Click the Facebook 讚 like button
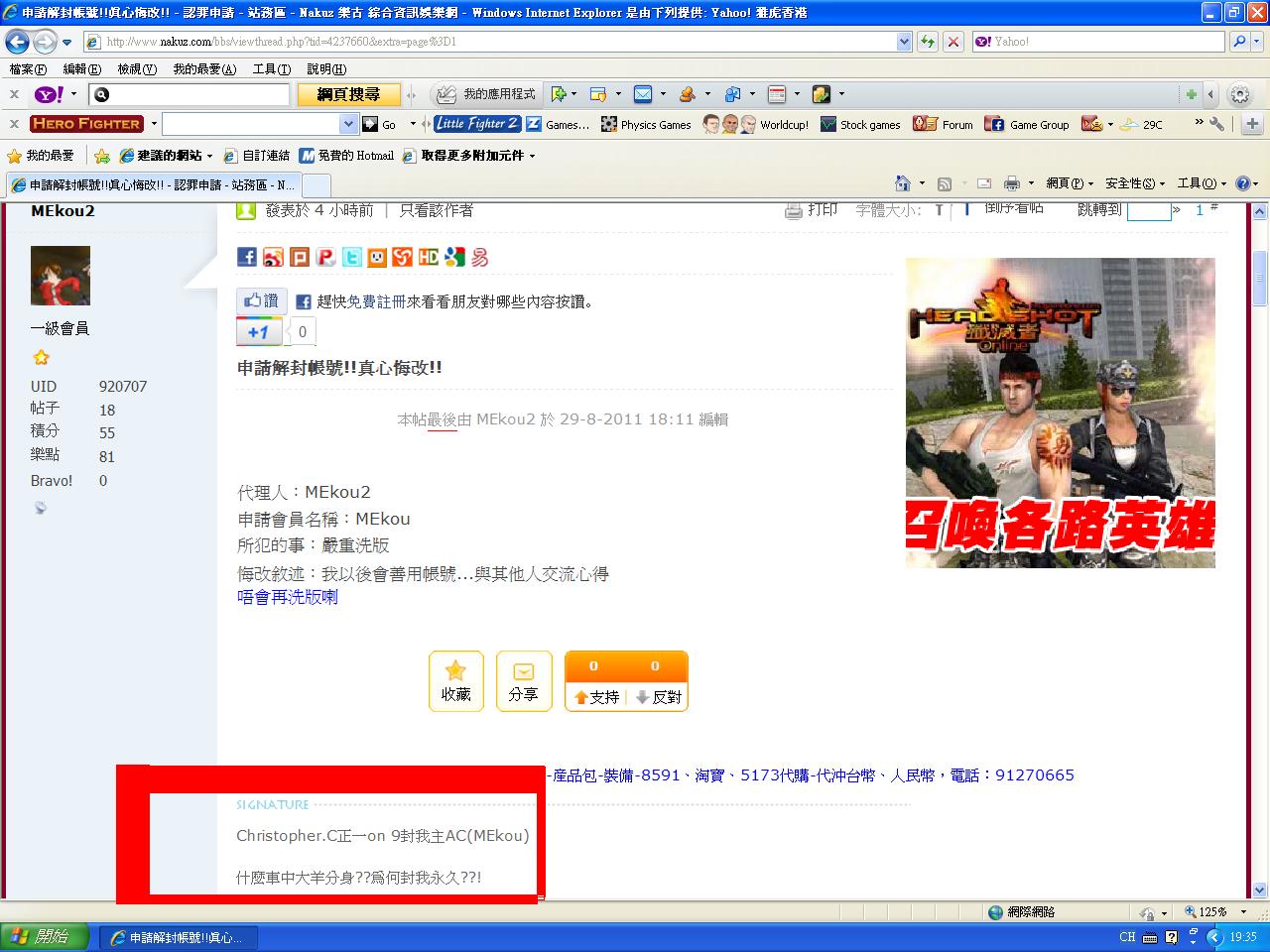Image resolution: width=1270 pixels, height=952 pixels. (x=262, y=300)
